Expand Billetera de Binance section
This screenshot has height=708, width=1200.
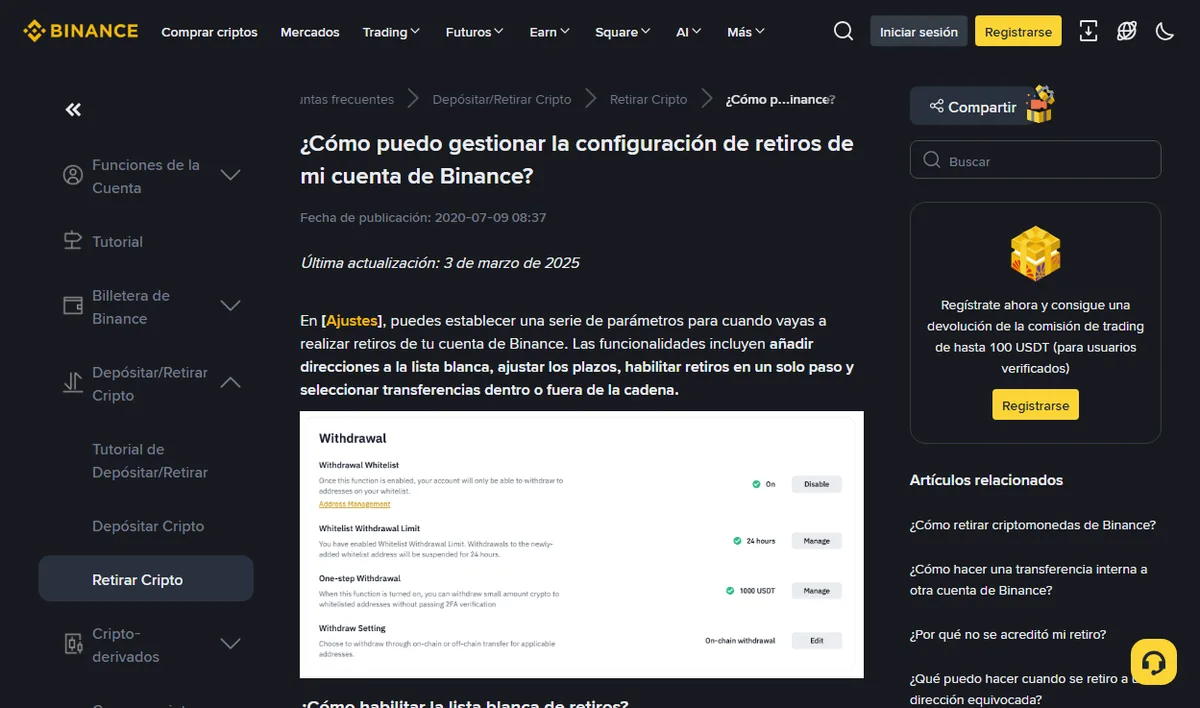(230, 306)
